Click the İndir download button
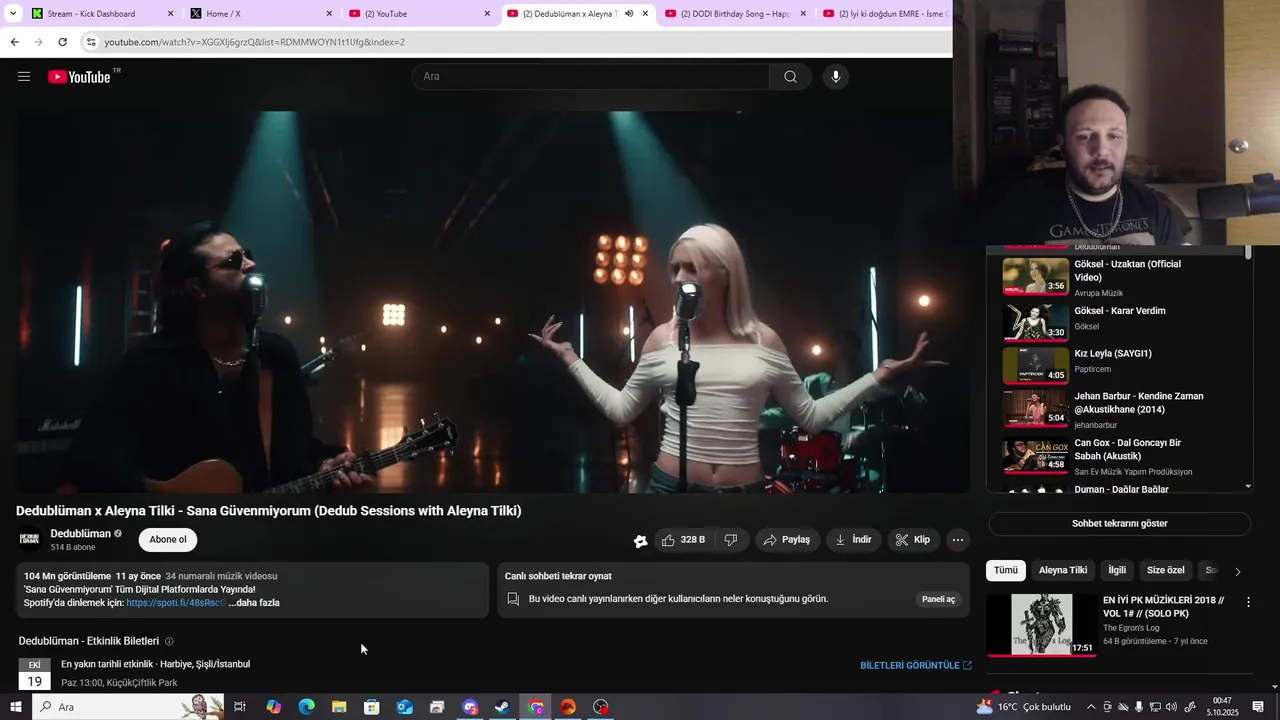Viewport: 1280px width, 720px height. [x=853, y=540]
